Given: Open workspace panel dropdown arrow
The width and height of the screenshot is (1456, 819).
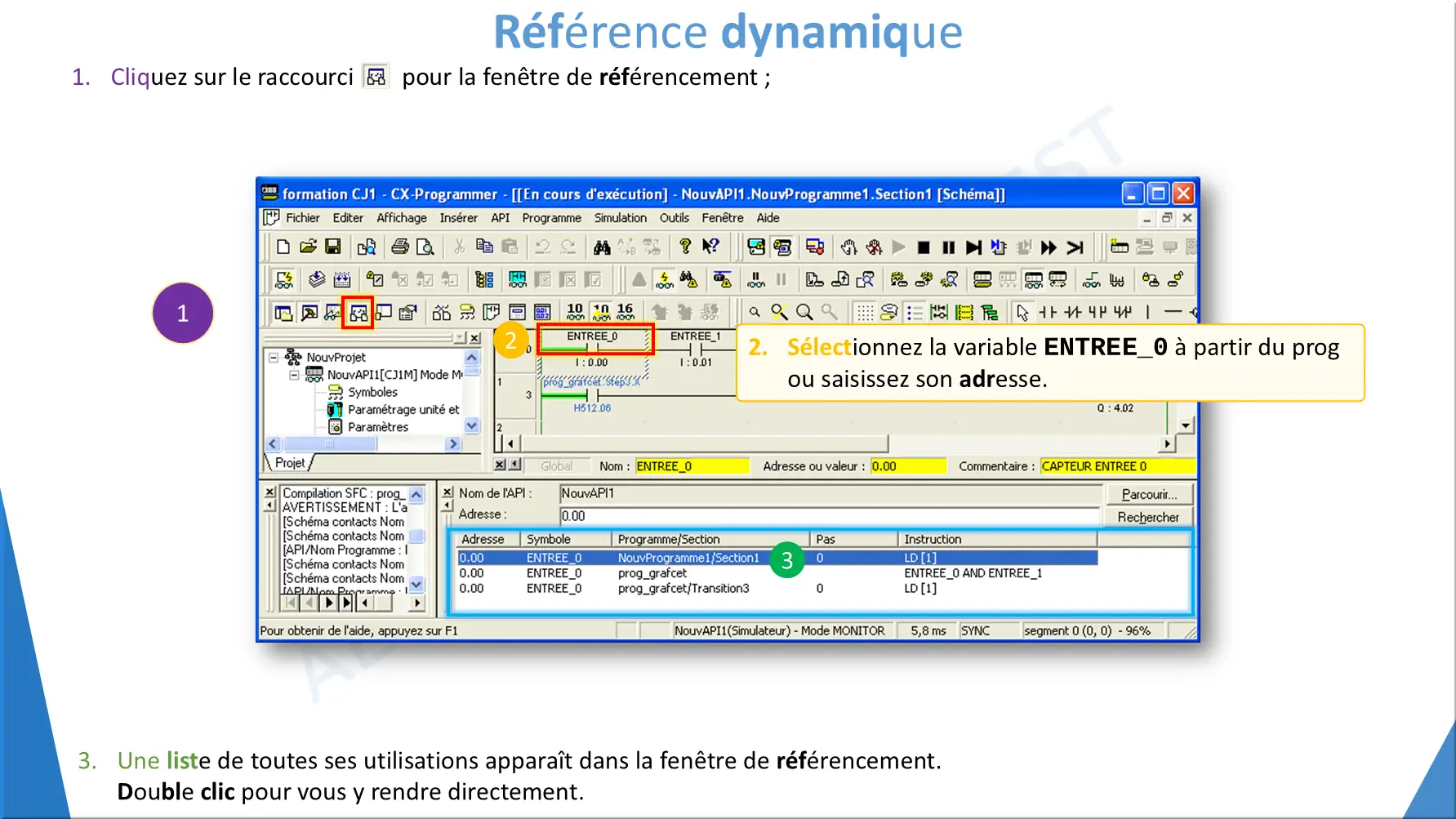Looking at the screenshot, I should click(x=460, y=338).
